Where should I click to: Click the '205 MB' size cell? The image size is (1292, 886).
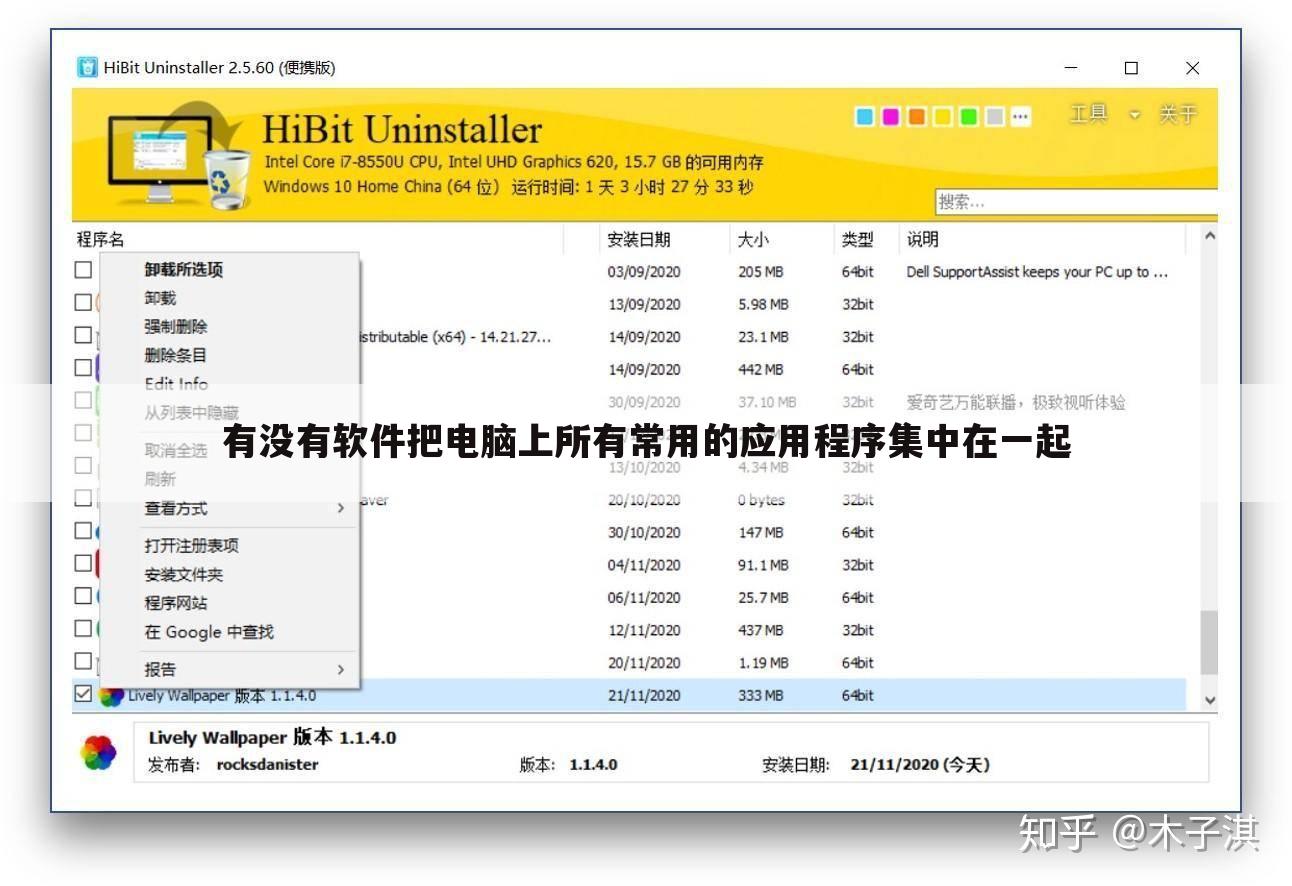pos(761,272)
